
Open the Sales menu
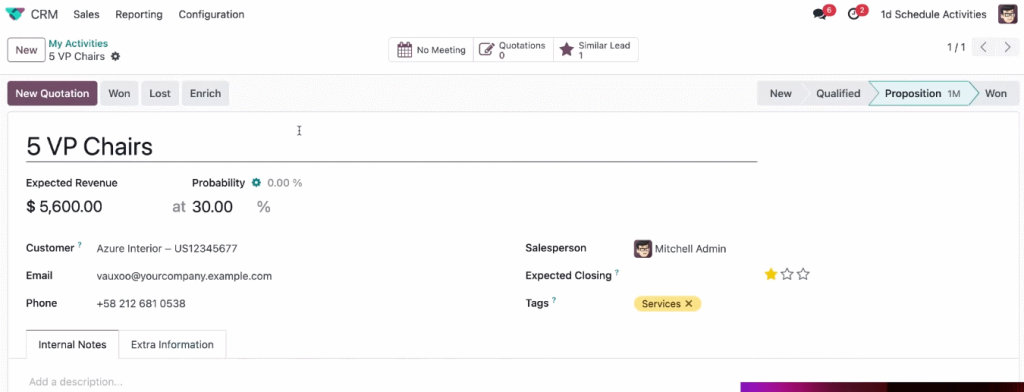(86, 14)
